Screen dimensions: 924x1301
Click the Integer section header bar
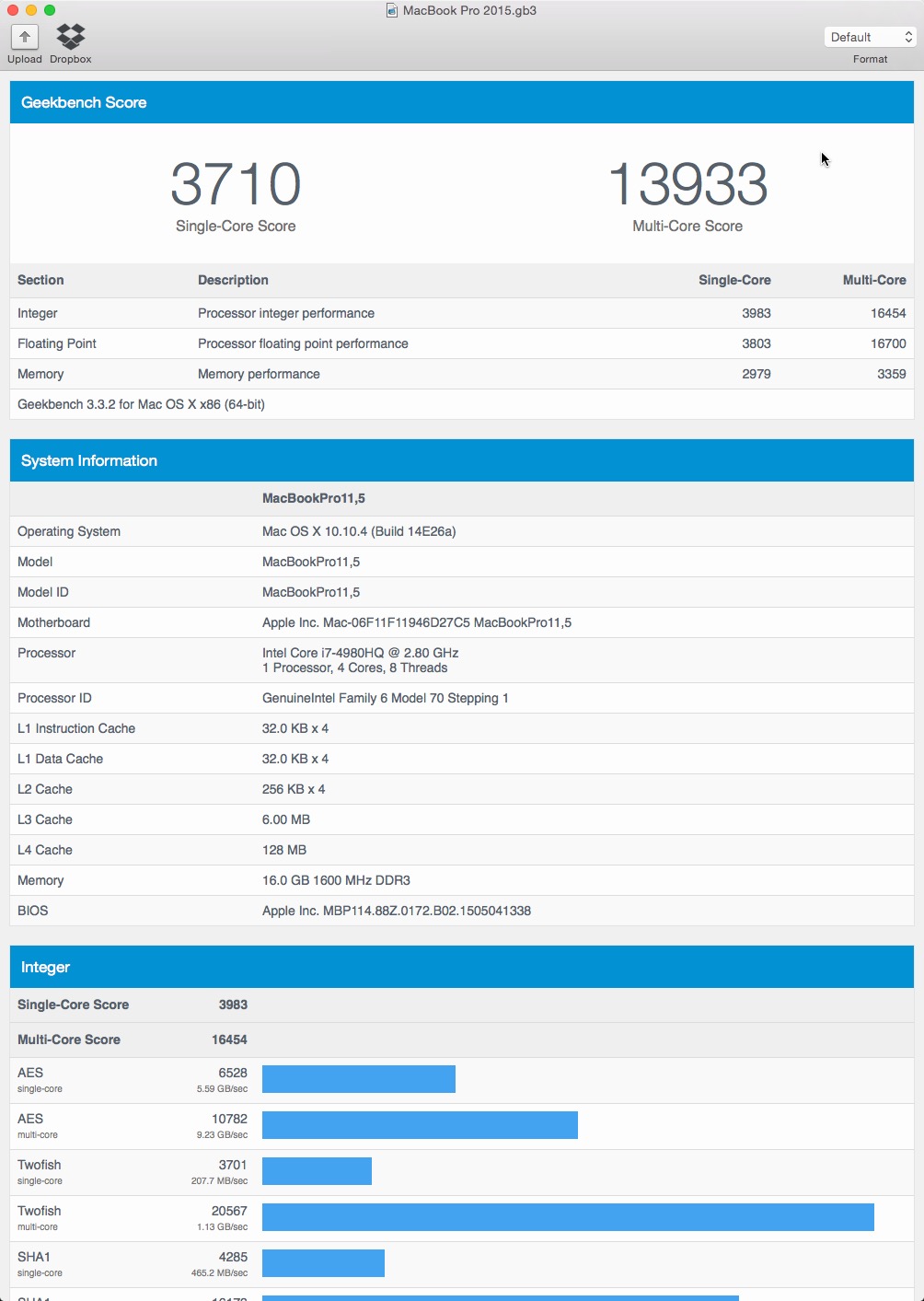click(x=462, y=967)
